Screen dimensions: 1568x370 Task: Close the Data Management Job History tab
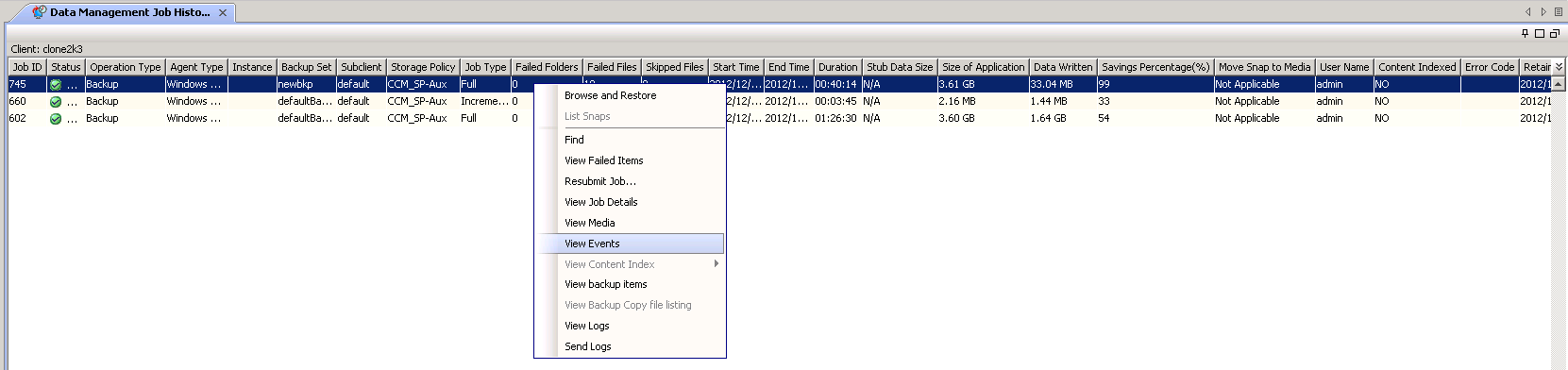[223, 13]
